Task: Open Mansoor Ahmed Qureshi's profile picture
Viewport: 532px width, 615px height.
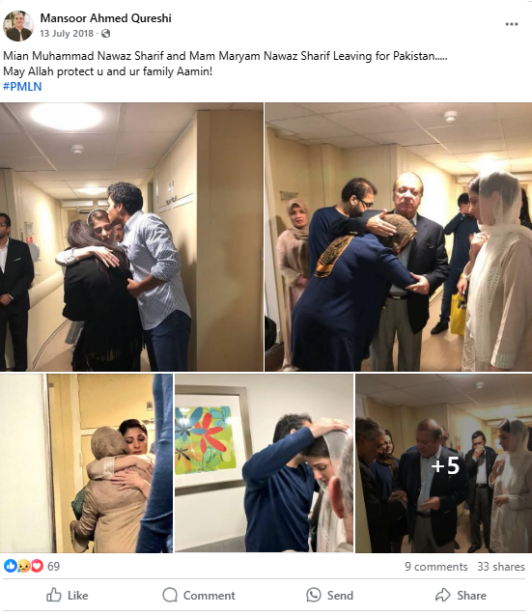Action: [x=18, y=26]
